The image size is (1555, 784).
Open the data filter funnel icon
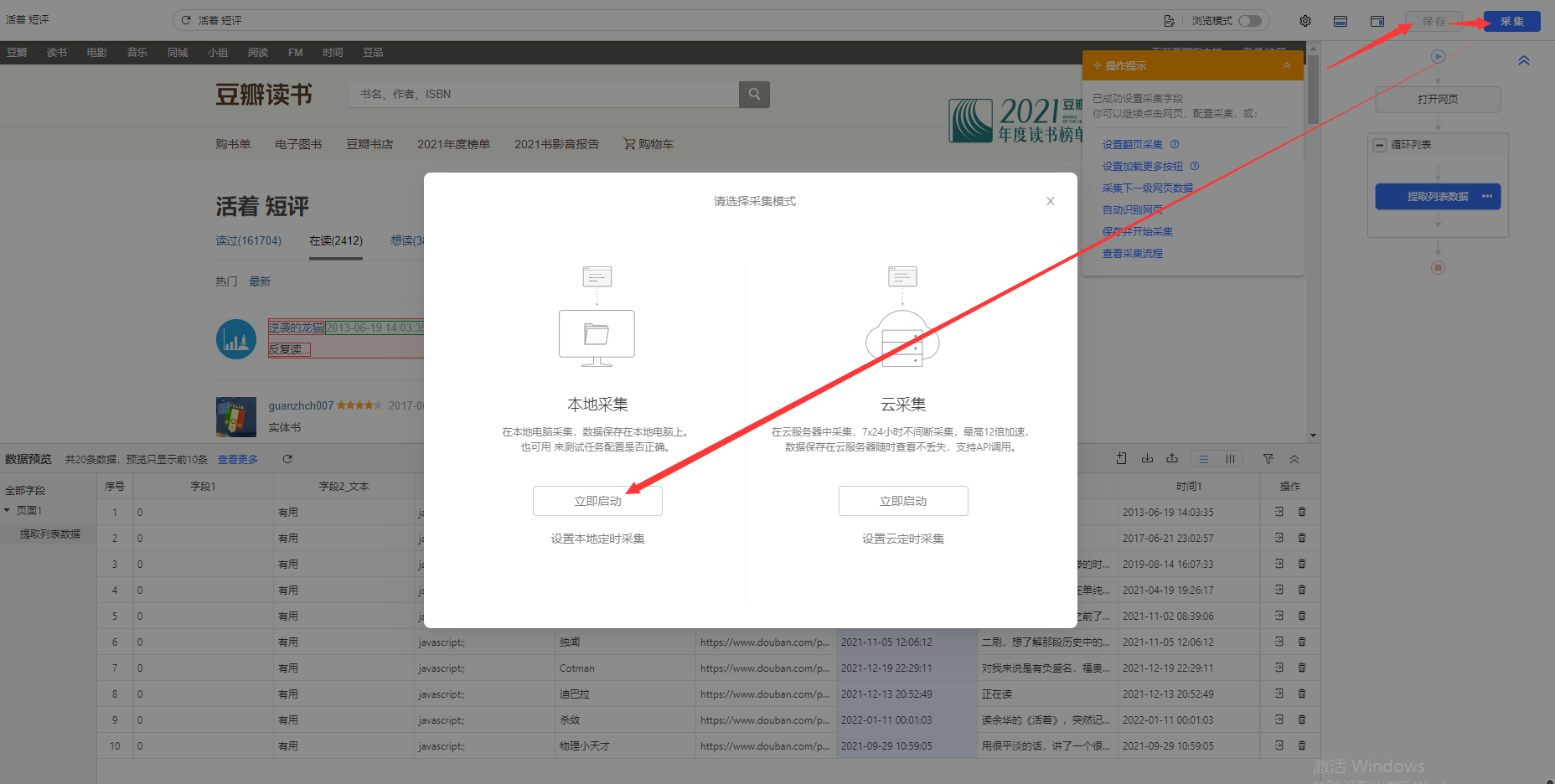click(1268, 459)
